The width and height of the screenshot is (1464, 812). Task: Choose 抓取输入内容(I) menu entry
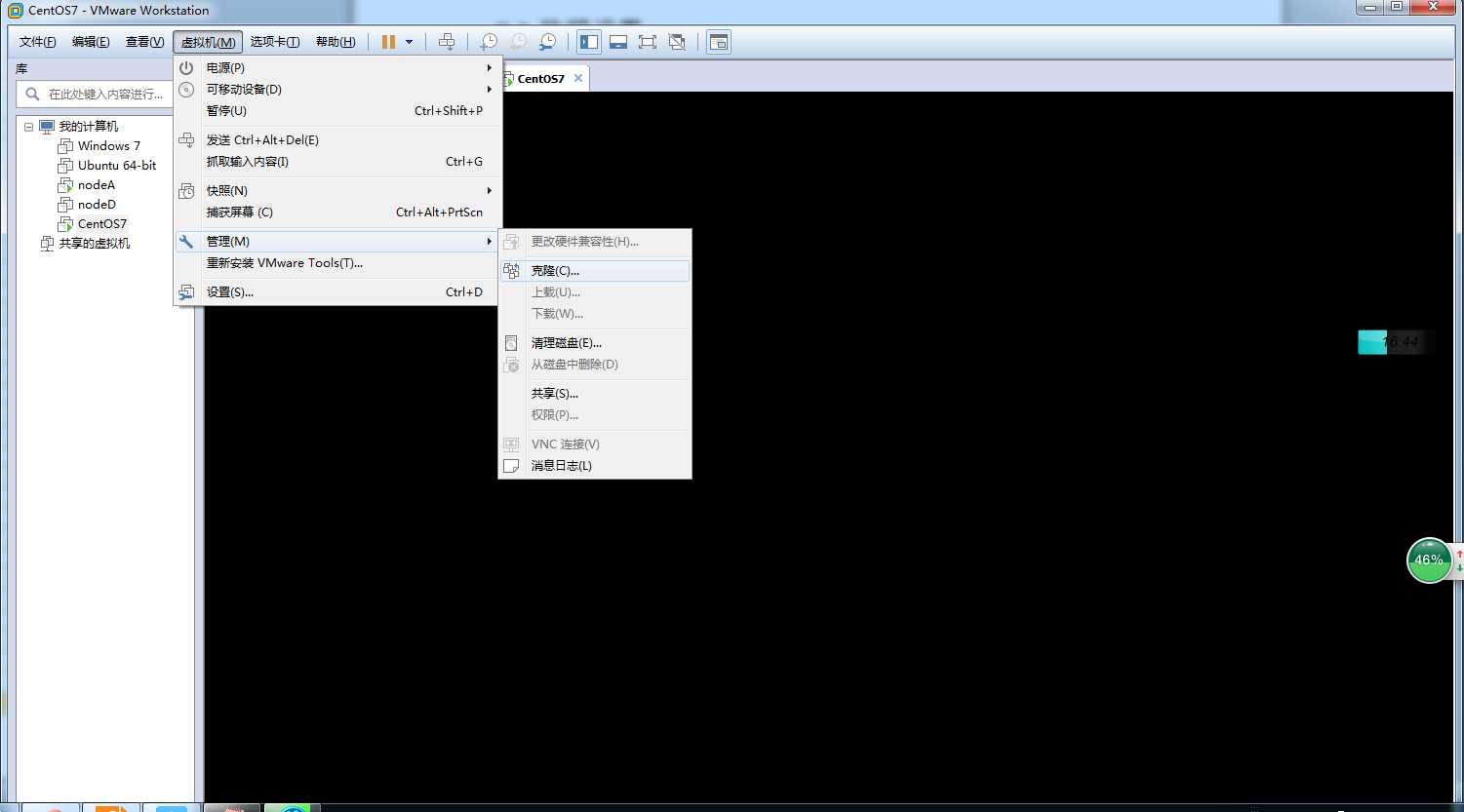[x=337, y=162]
